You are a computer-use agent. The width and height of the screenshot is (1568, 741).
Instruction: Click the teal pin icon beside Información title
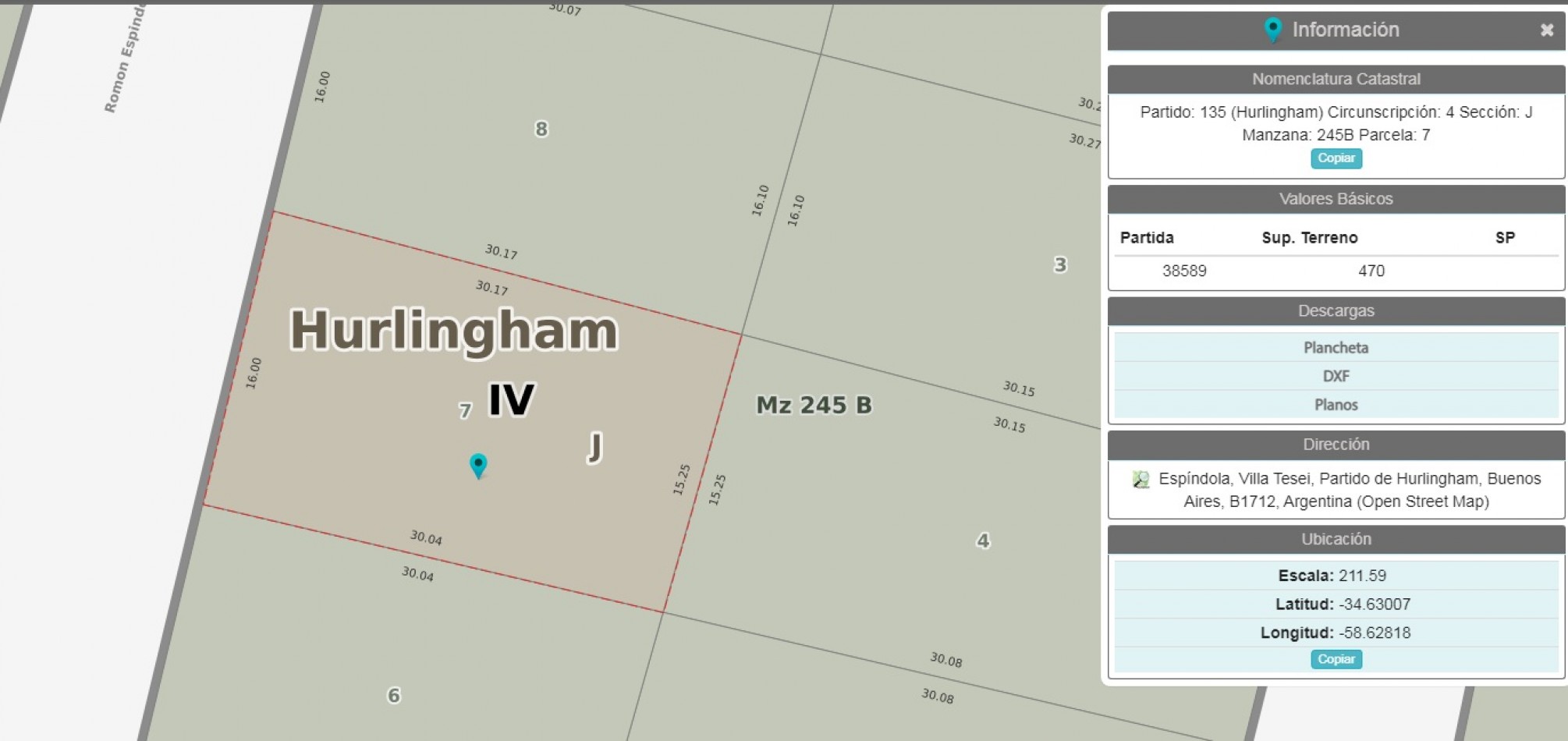click(1272, 30)
